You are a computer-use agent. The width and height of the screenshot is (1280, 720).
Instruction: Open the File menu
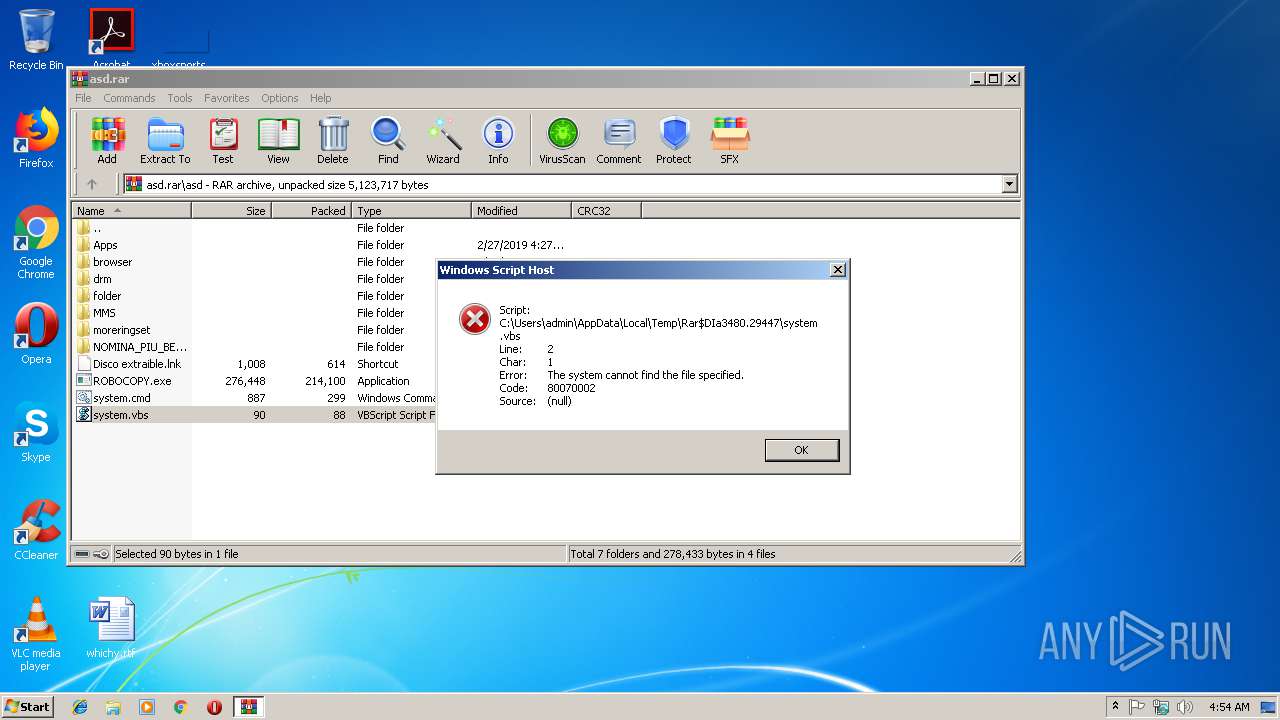click(83, 98)
